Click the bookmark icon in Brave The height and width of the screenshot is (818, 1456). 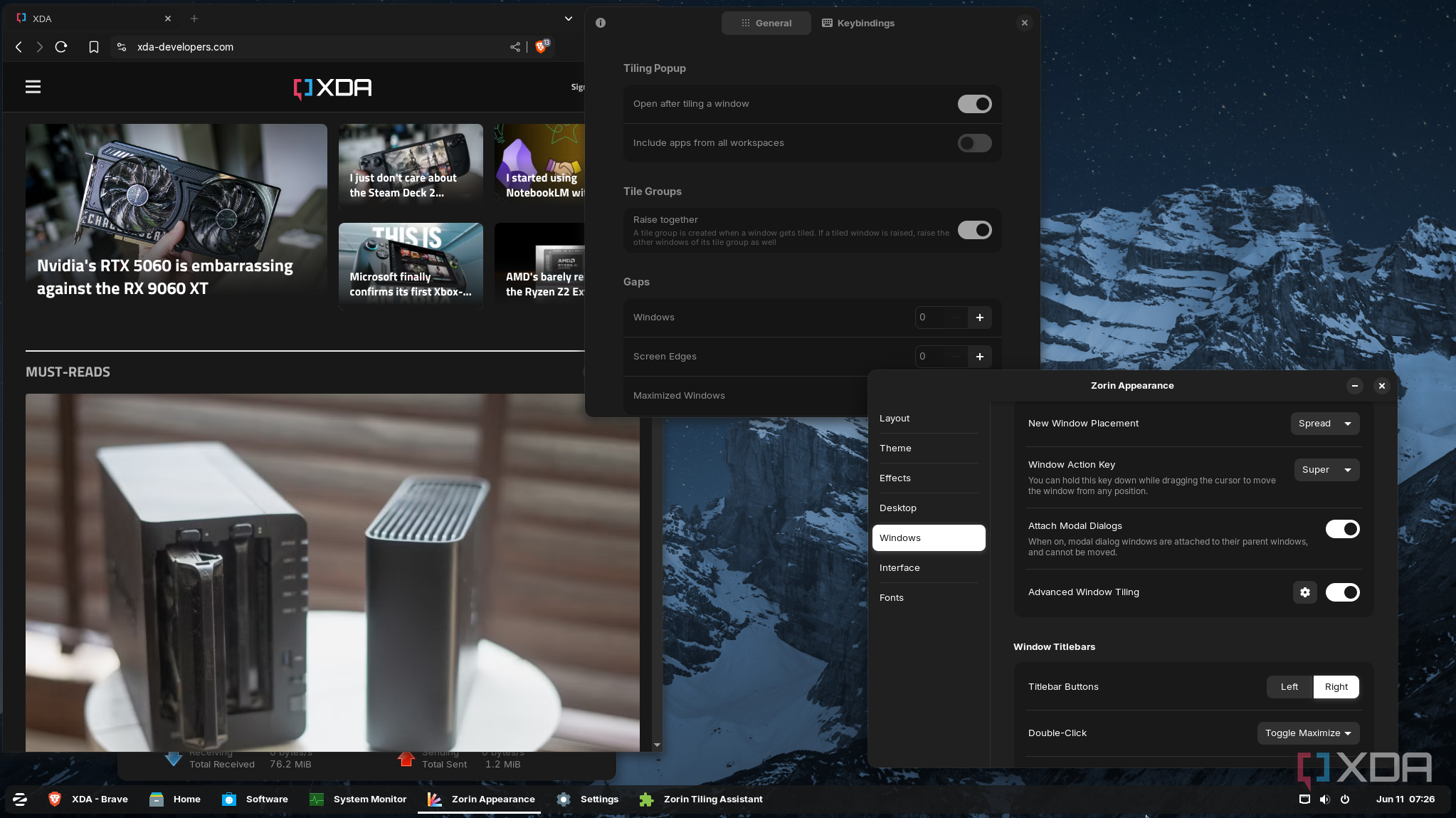(94, 47)
